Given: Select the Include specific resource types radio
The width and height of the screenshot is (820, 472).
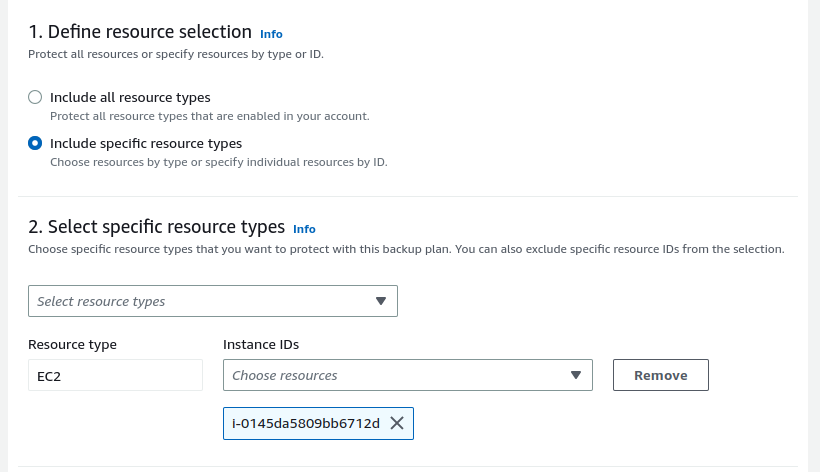Looking at the screenshot, I should (35, 143).
